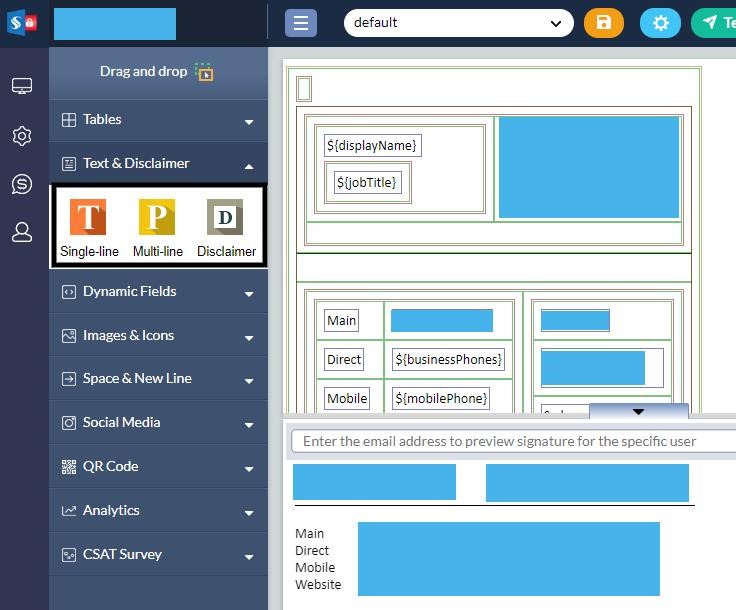Click the green send button

tap(715, 23)
